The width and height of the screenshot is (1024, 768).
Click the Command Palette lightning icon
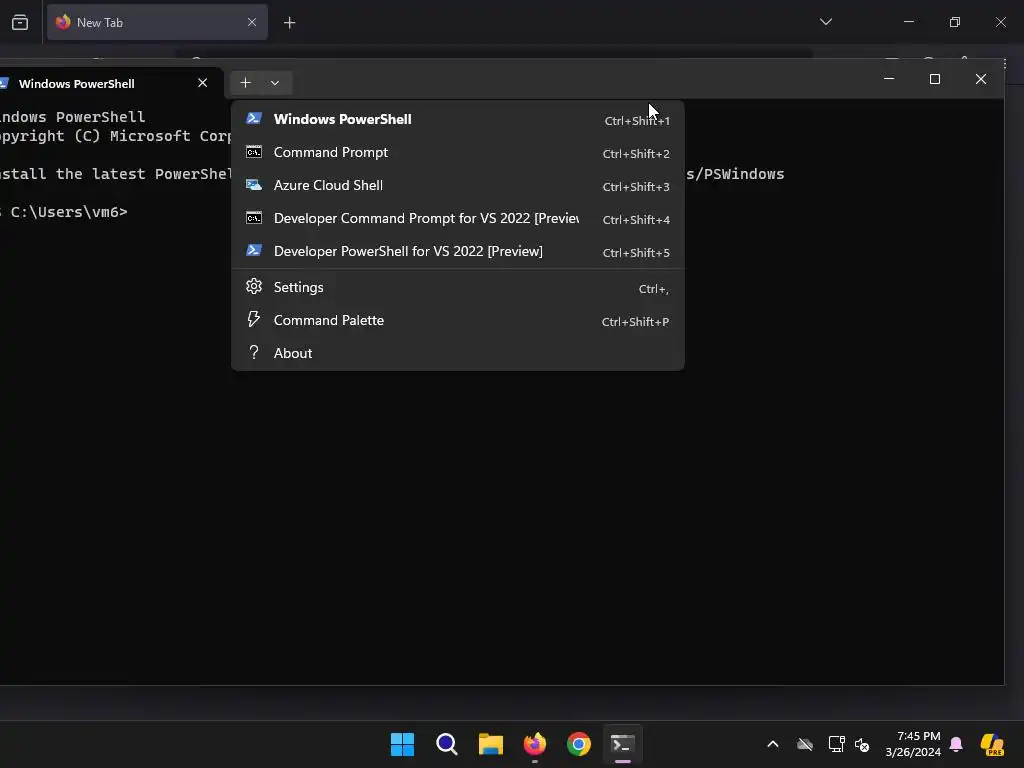[254, 319]
